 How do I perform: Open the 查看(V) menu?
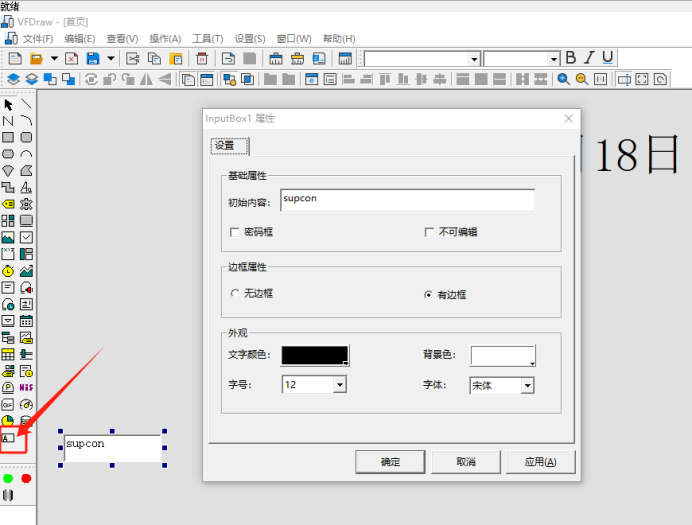(x=122, y=39)
